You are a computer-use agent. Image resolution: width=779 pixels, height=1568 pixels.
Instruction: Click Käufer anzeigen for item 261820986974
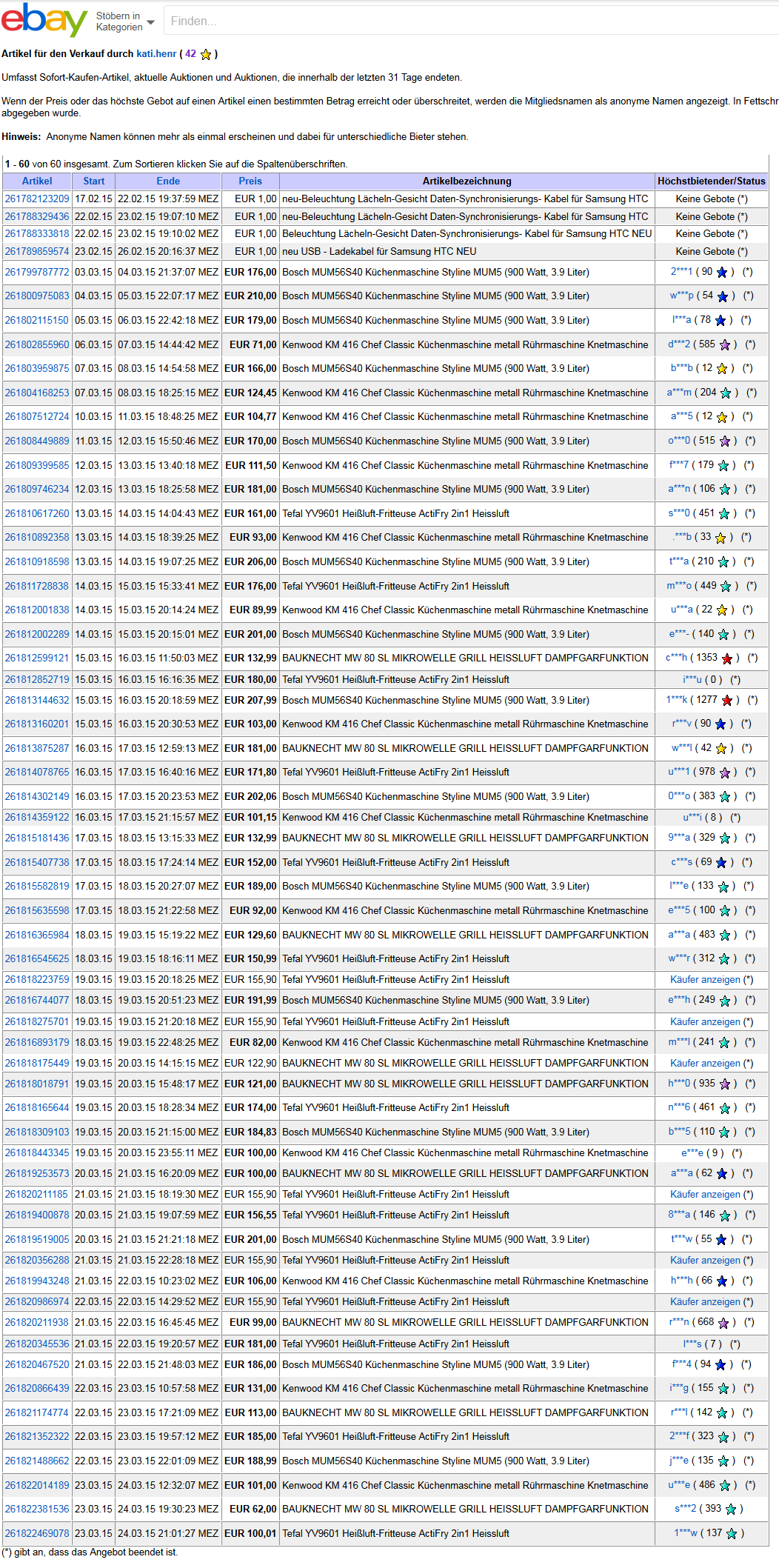coord(705,1301)
